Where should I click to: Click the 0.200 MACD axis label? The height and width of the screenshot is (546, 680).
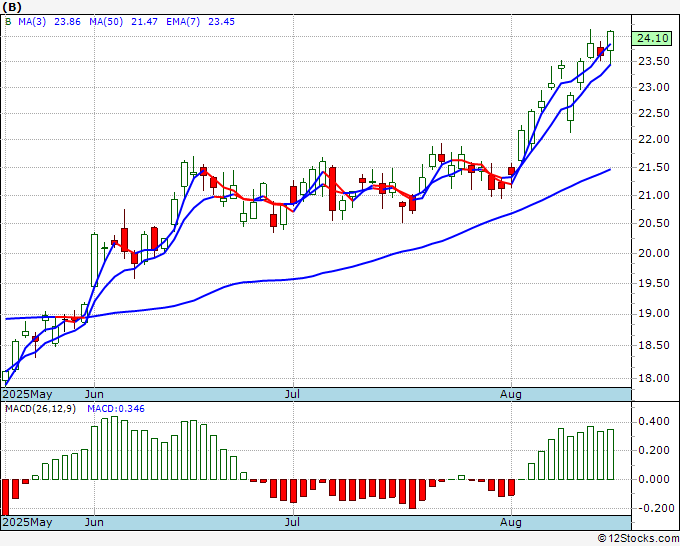pyautogui.click(x=654, y=451)
